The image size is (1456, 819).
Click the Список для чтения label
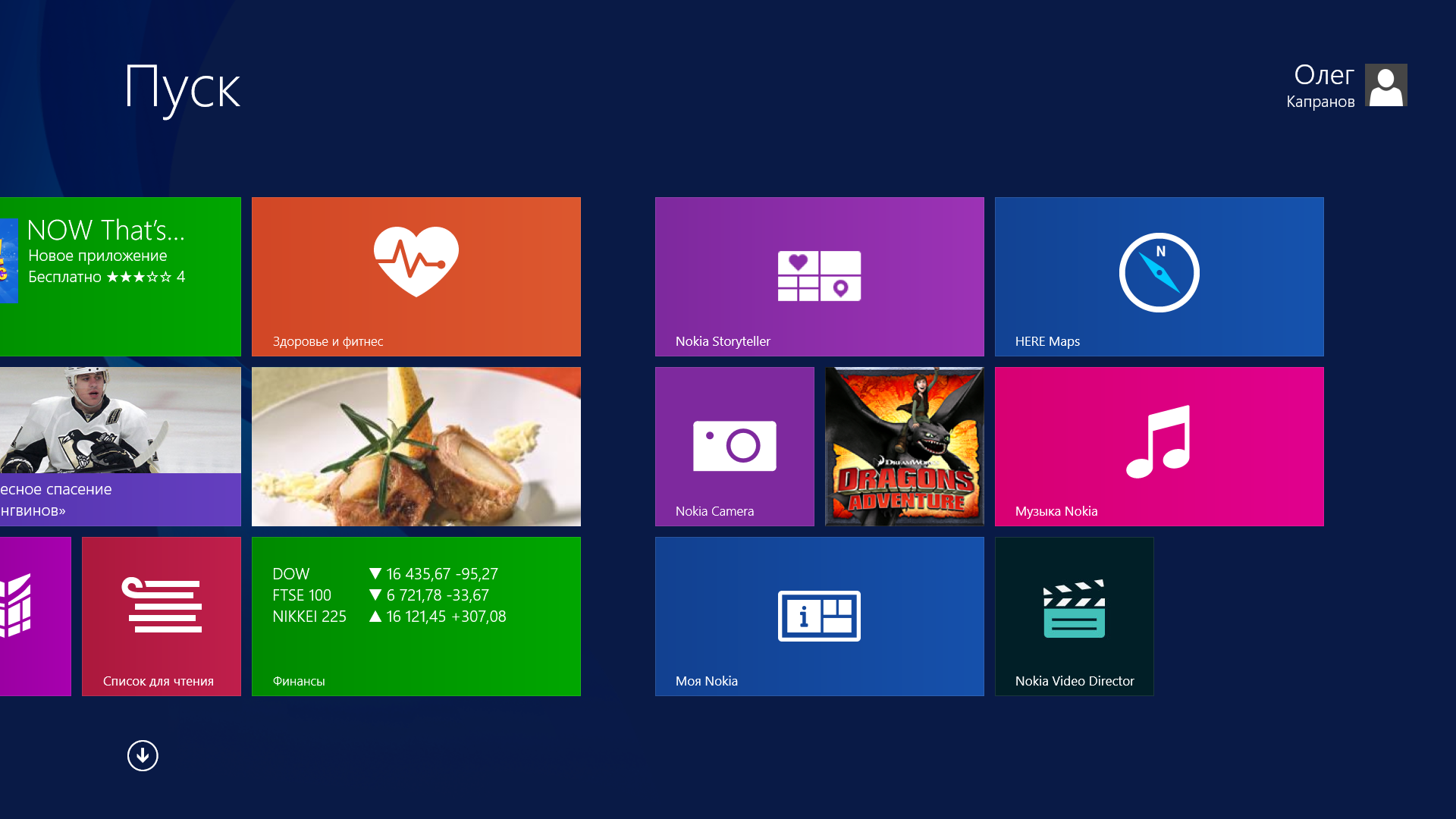coord(158,681)
